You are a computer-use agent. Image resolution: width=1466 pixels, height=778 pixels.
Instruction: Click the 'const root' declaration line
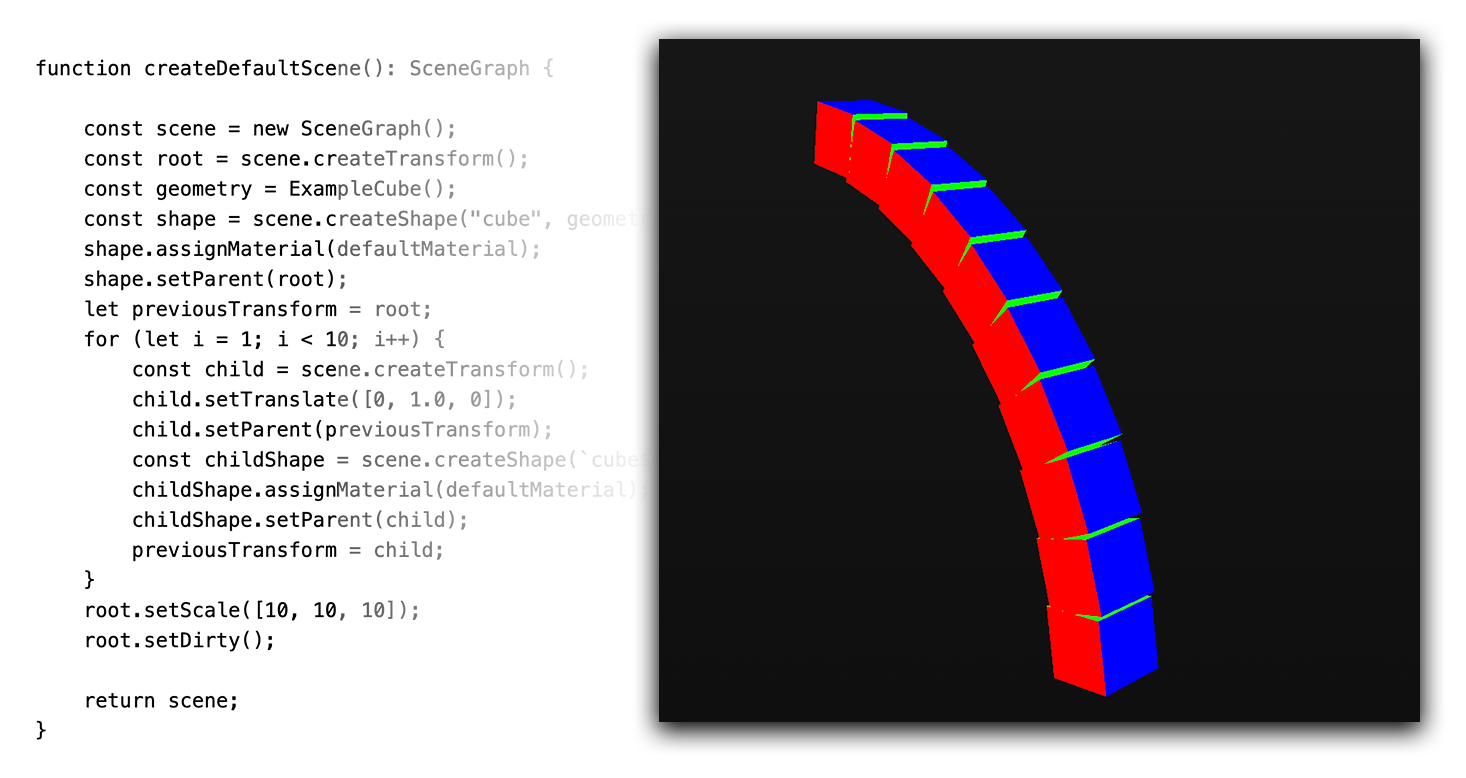[305, 159]
